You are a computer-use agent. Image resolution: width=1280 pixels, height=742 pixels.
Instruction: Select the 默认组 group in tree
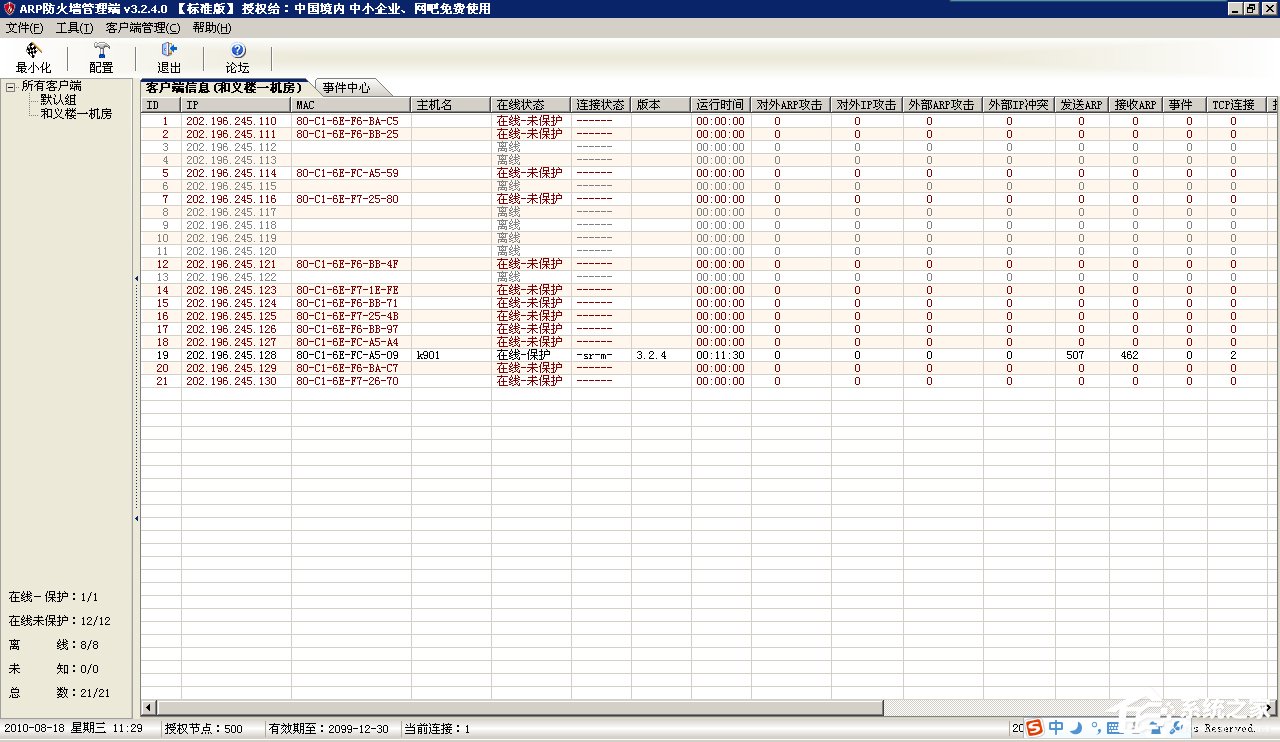(58, 100)
